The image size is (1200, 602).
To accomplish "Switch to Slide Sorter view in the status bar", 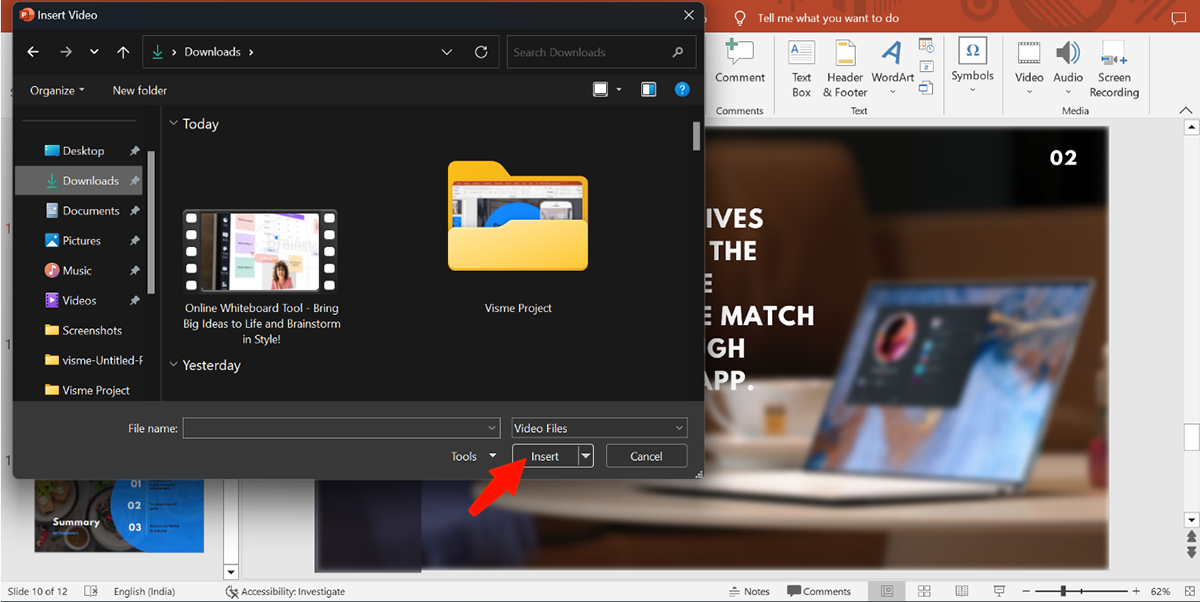I will coord(924,591).
